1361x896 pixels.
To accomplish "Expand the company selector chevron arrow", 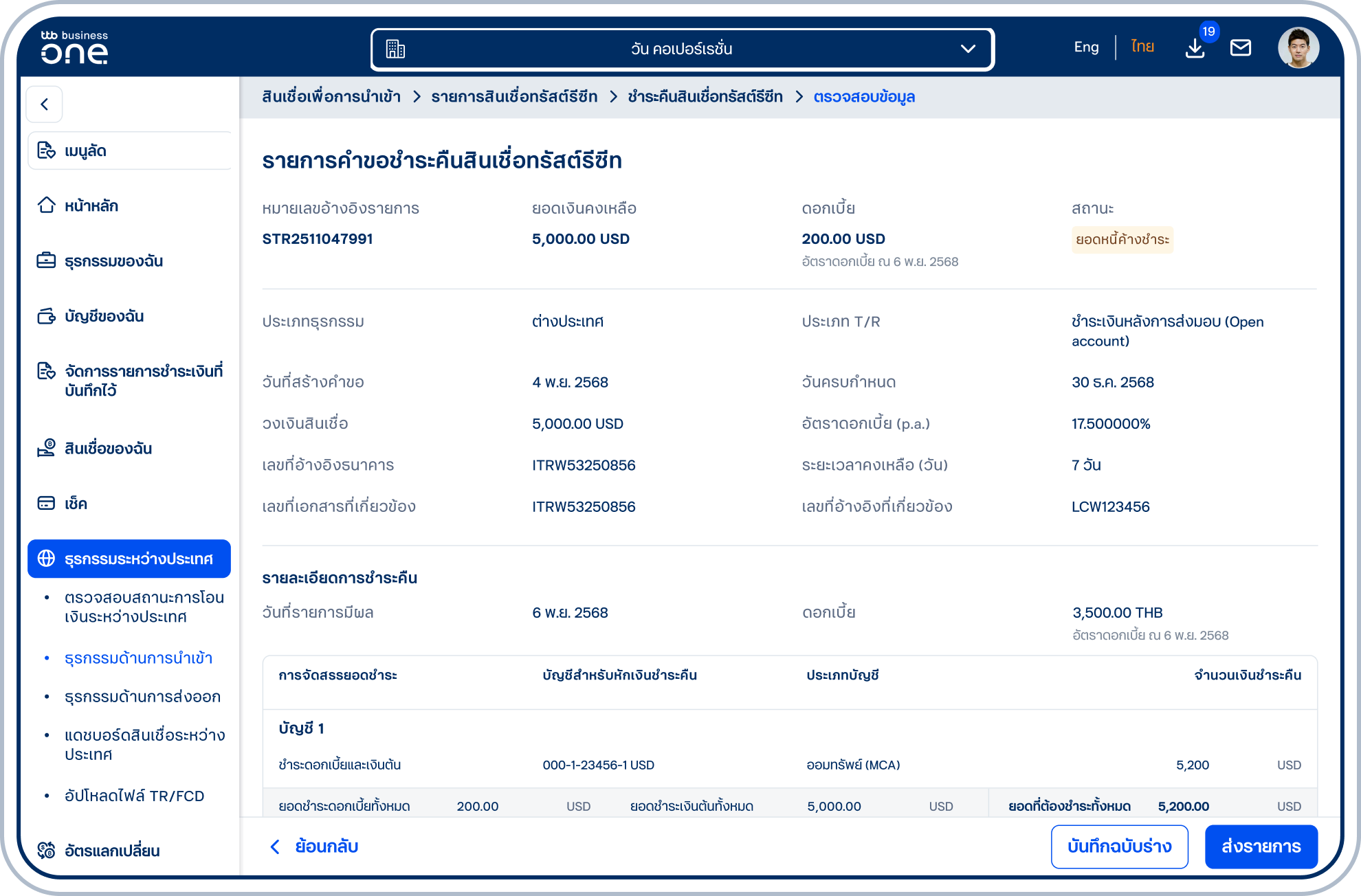I will [x=968, y=49].
